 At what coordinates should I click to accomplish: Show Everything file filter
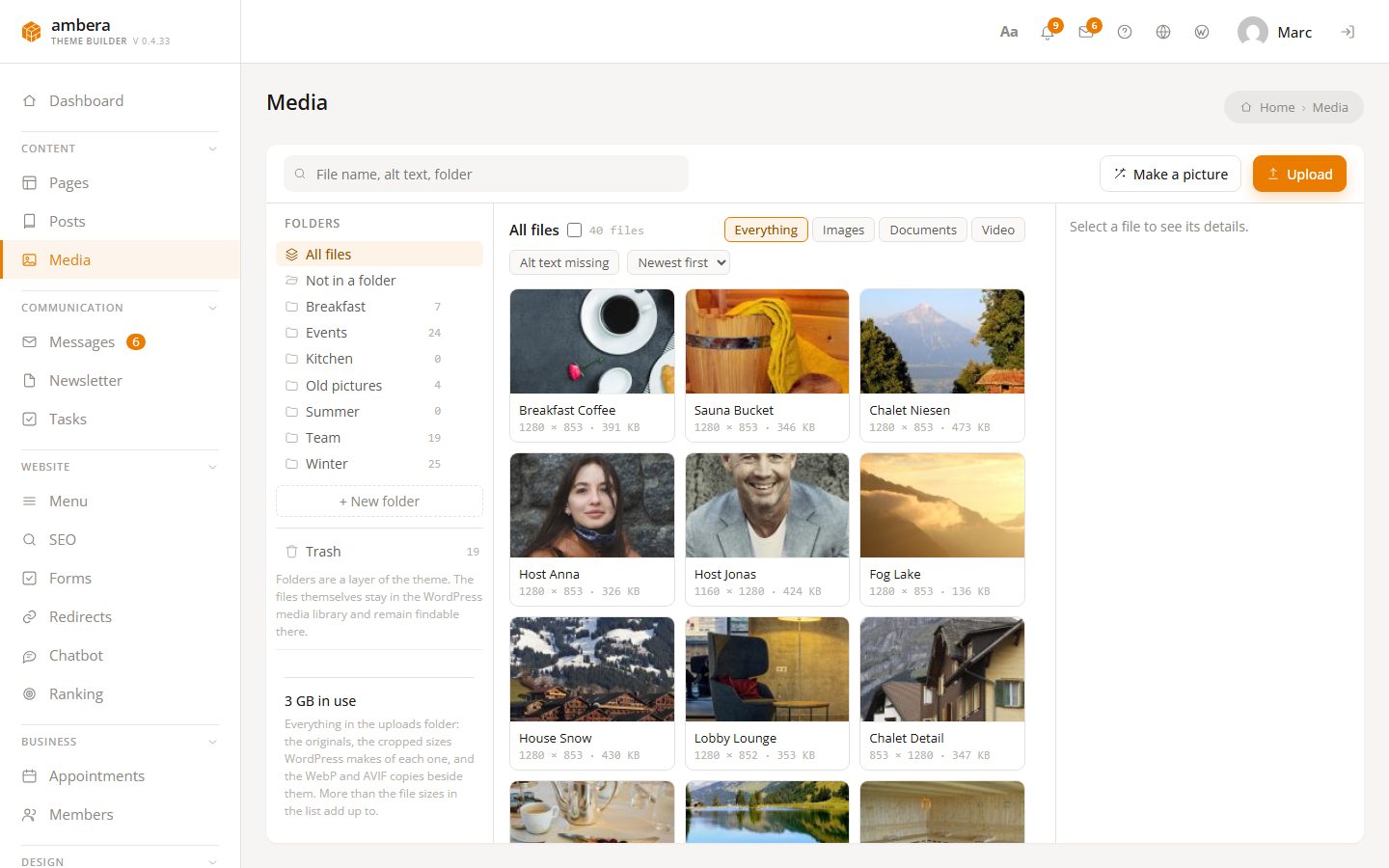766,230
